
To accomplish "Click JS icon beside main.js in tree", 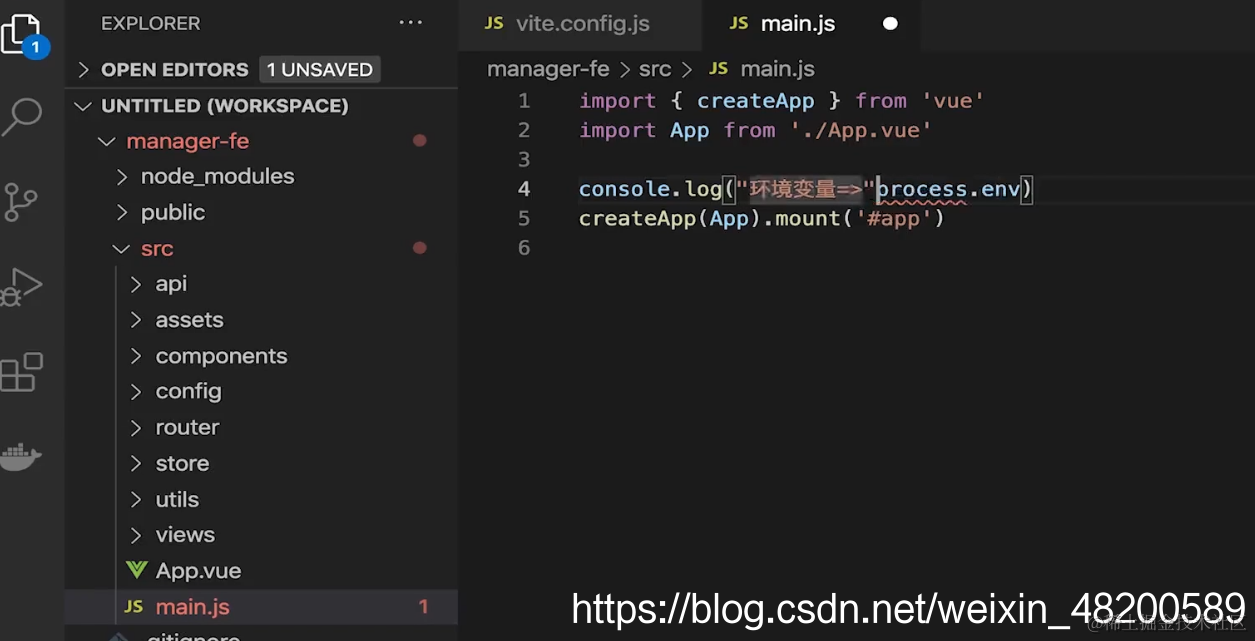I will pyautogui.click(x=133, y=607).
